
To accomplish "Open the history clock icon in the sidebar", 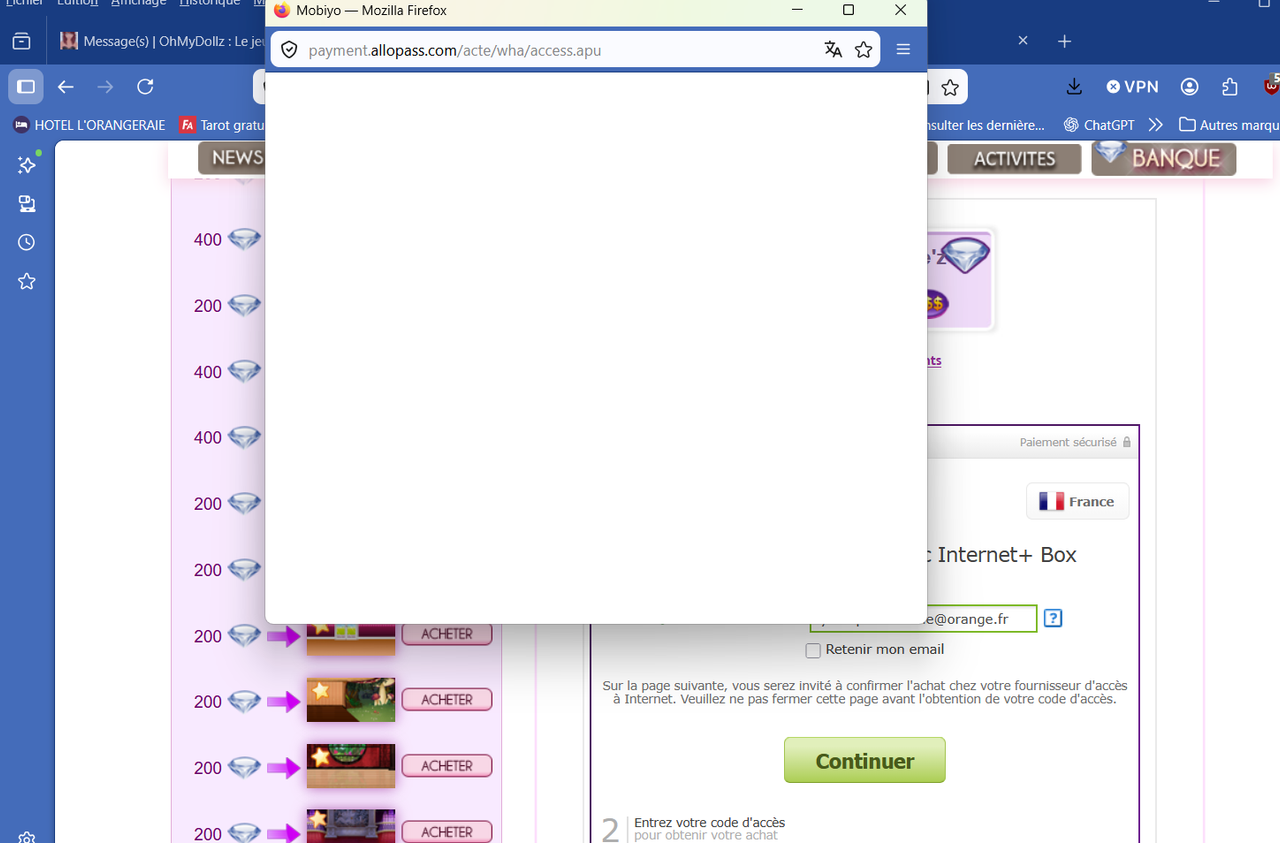I will [x=27, y=242].
